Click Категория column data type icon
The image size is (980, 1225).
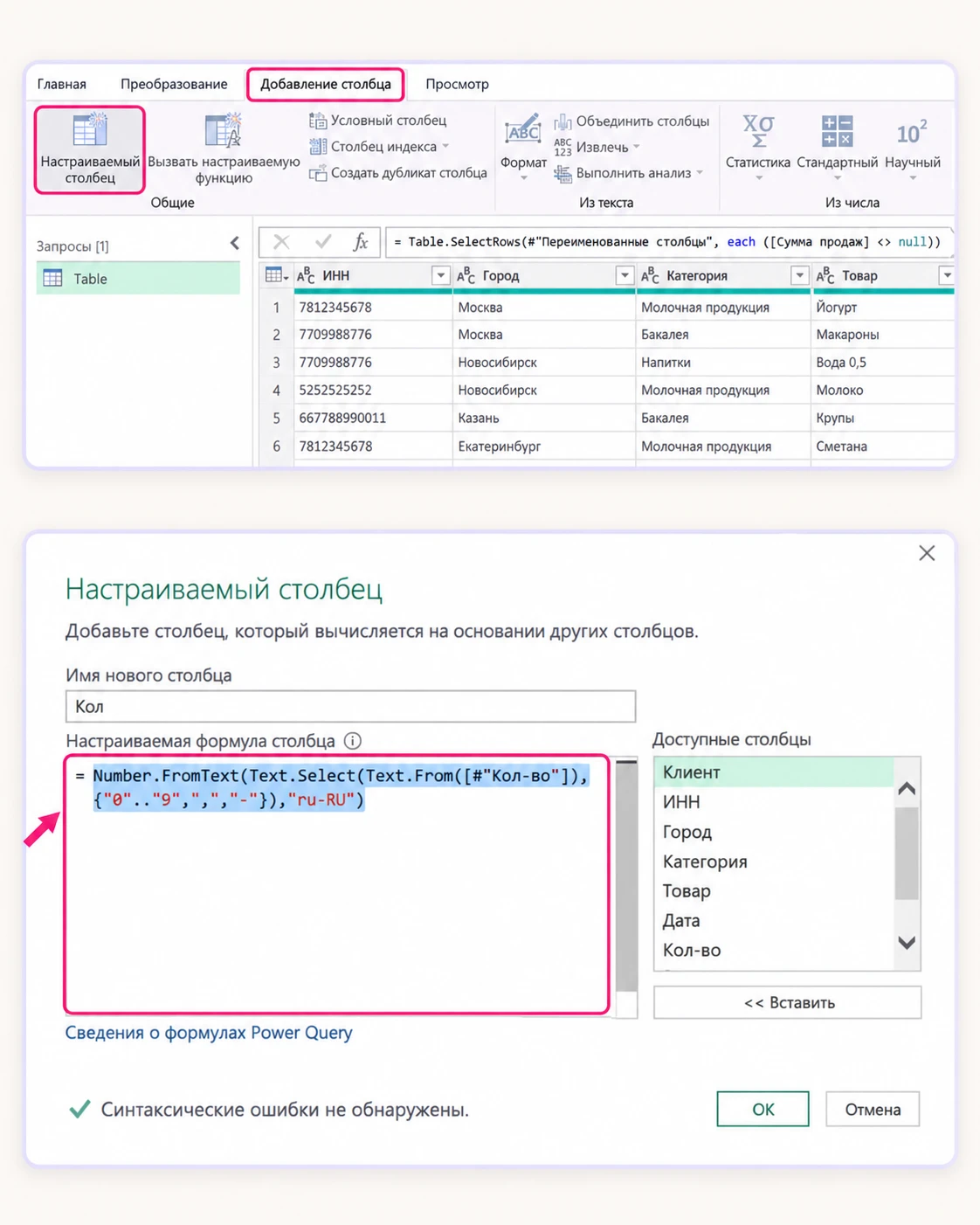tap(650, 276)
